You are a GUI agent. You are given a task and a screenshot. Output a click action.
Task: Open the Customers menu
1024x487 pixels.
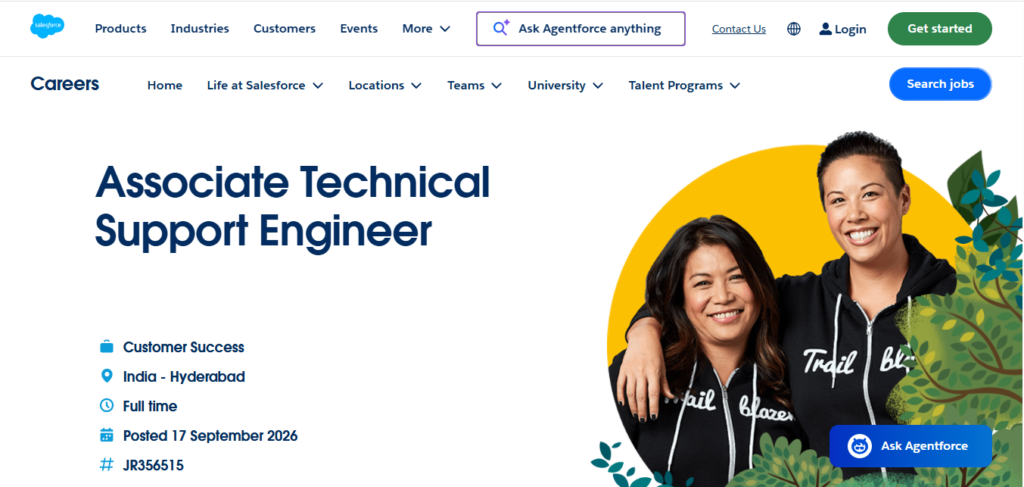(285, 29)
